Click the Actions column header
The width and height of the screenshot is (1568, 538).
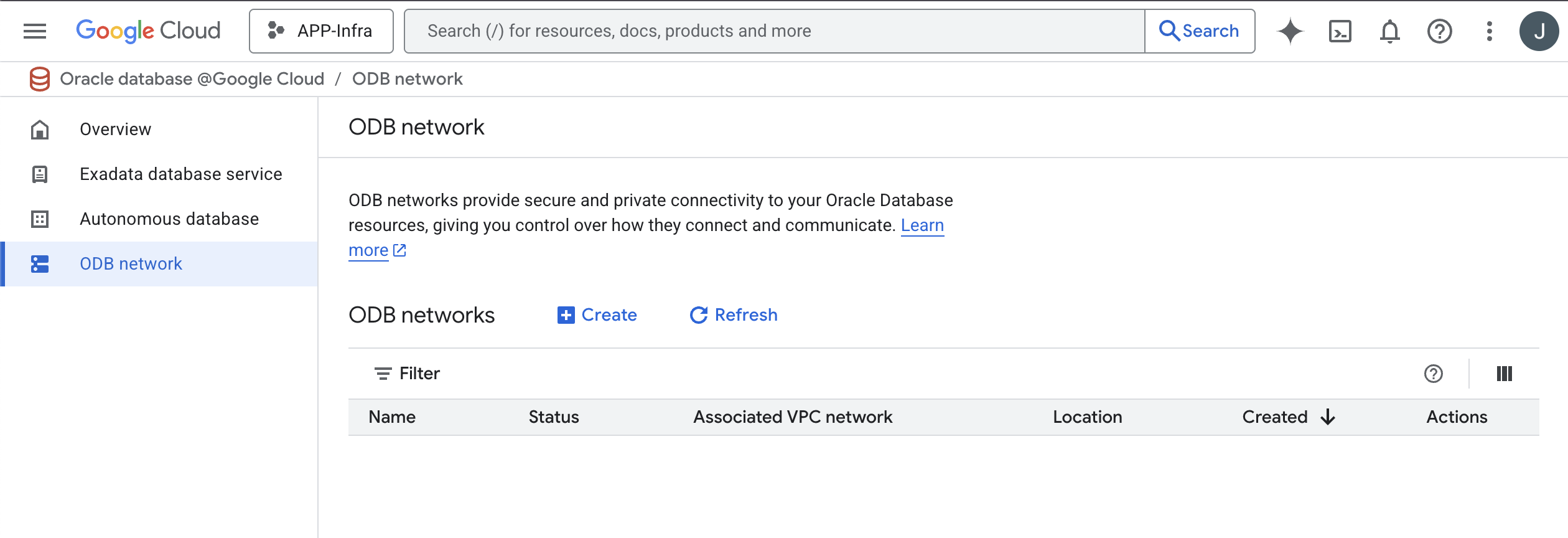(x=1457, y=417)
